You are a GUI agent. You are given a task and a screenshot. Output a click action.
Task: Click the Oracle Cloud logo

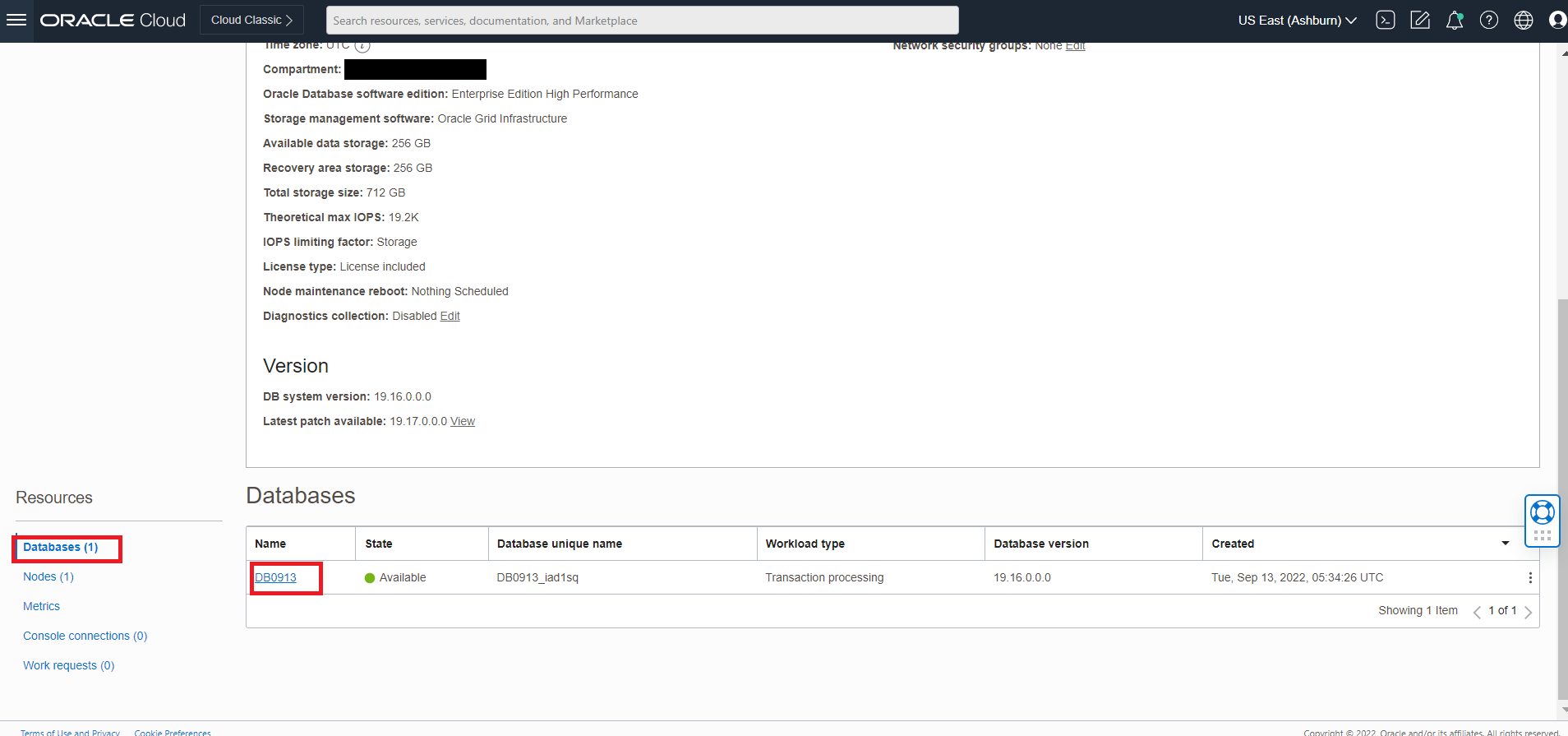pyautogui.click(x=113, y=20)
